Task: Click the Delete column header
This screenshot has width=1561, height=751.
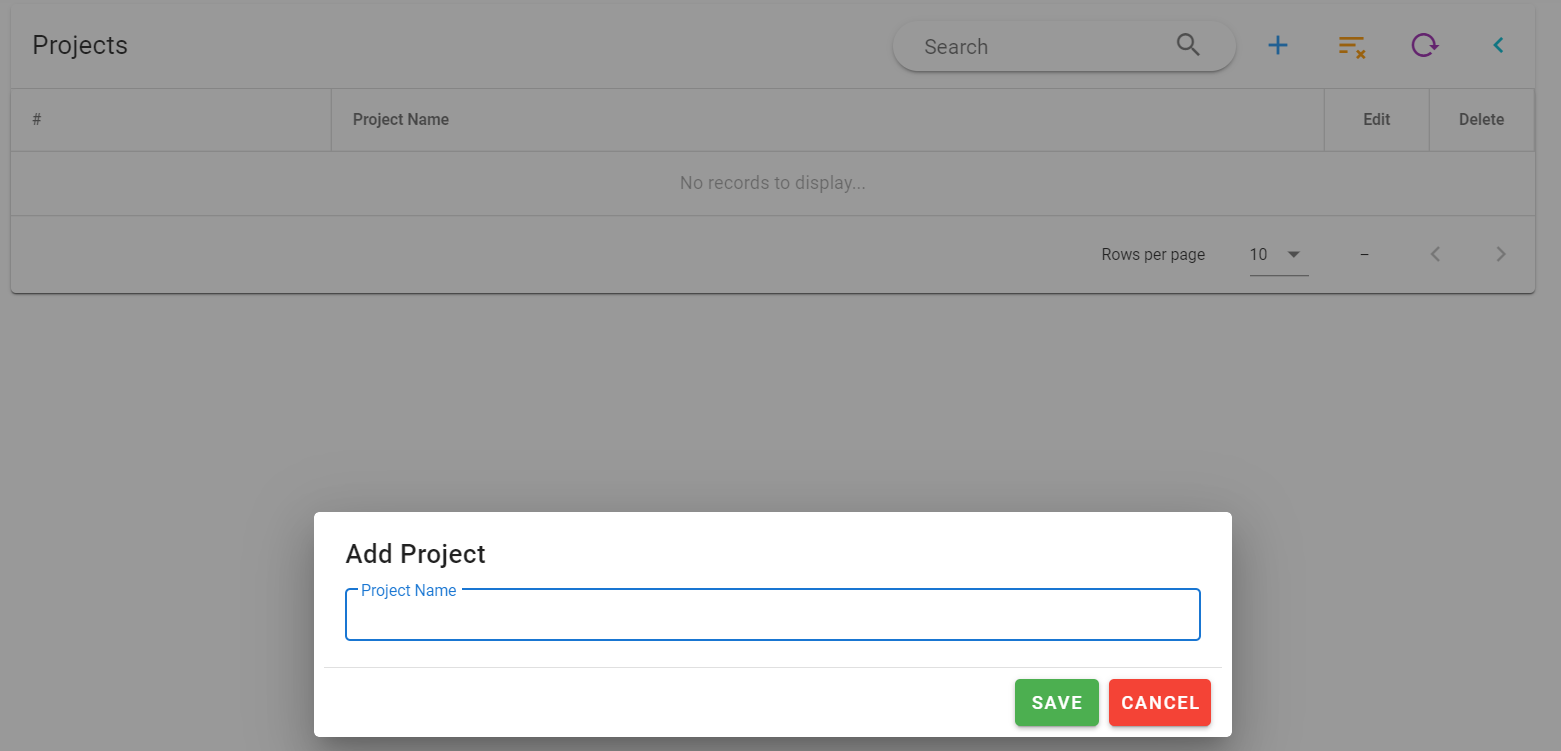Action: click(1481, 120)
